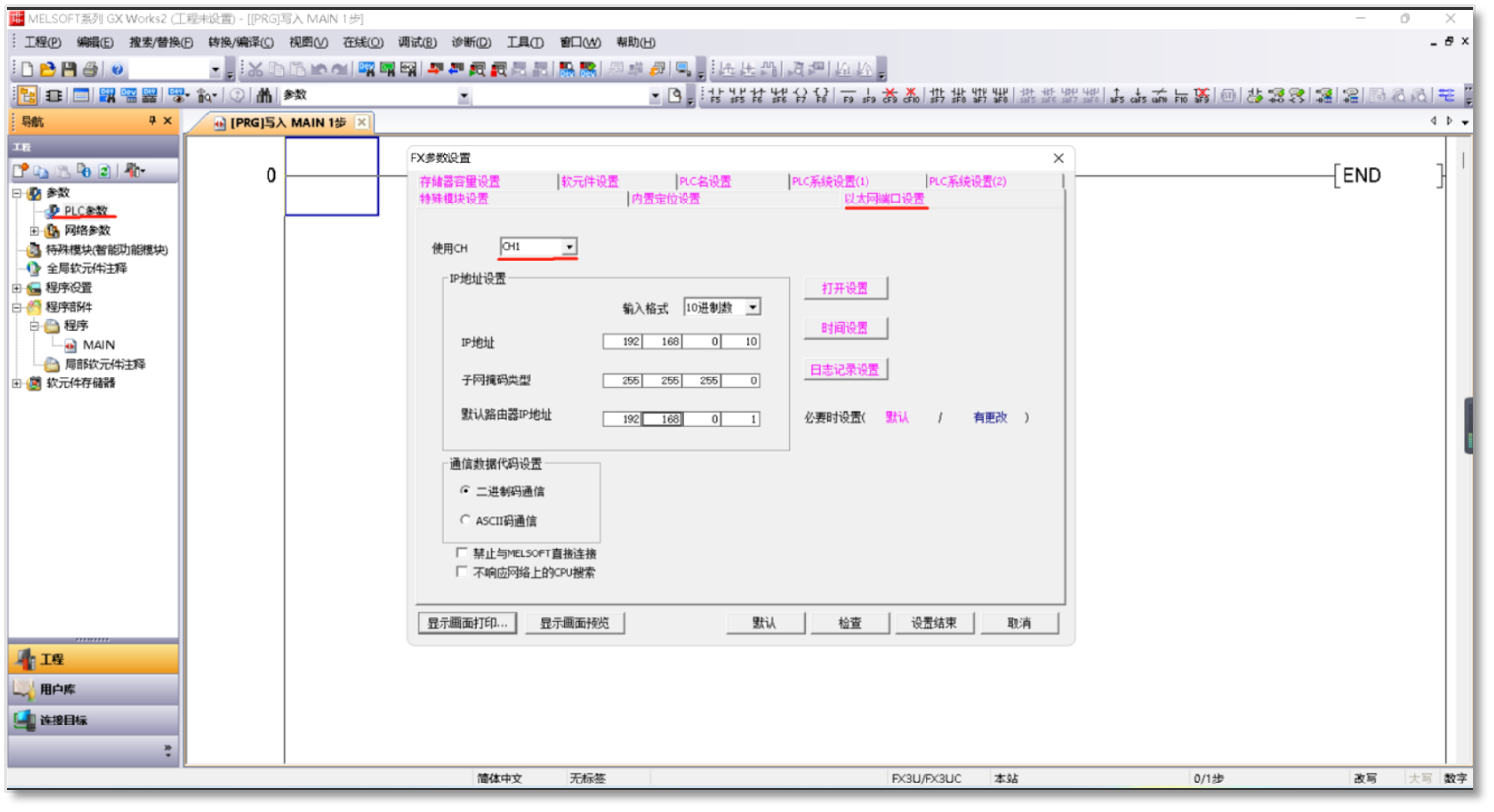Click the Cut scissors icon

255,69
